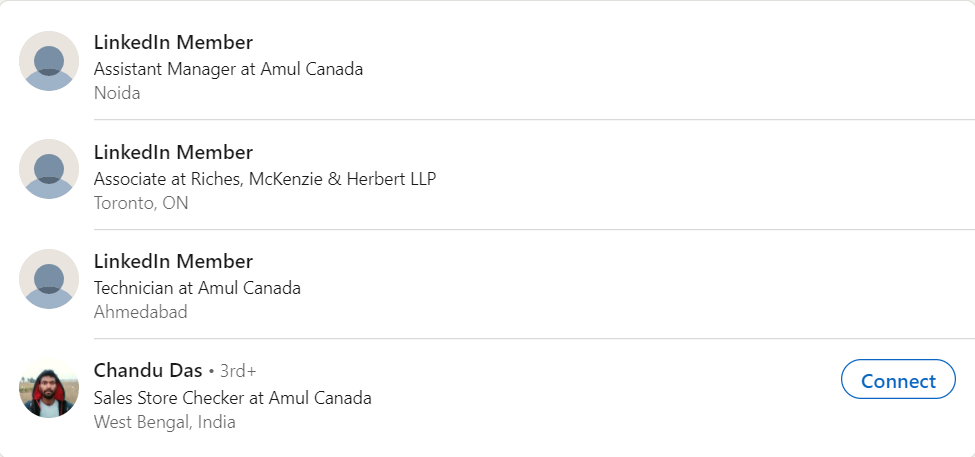The height and width of the screenshot is (457, 975).
Task: Click the Assistant Manager member's placeholder avatar
Action: [49, 61]
